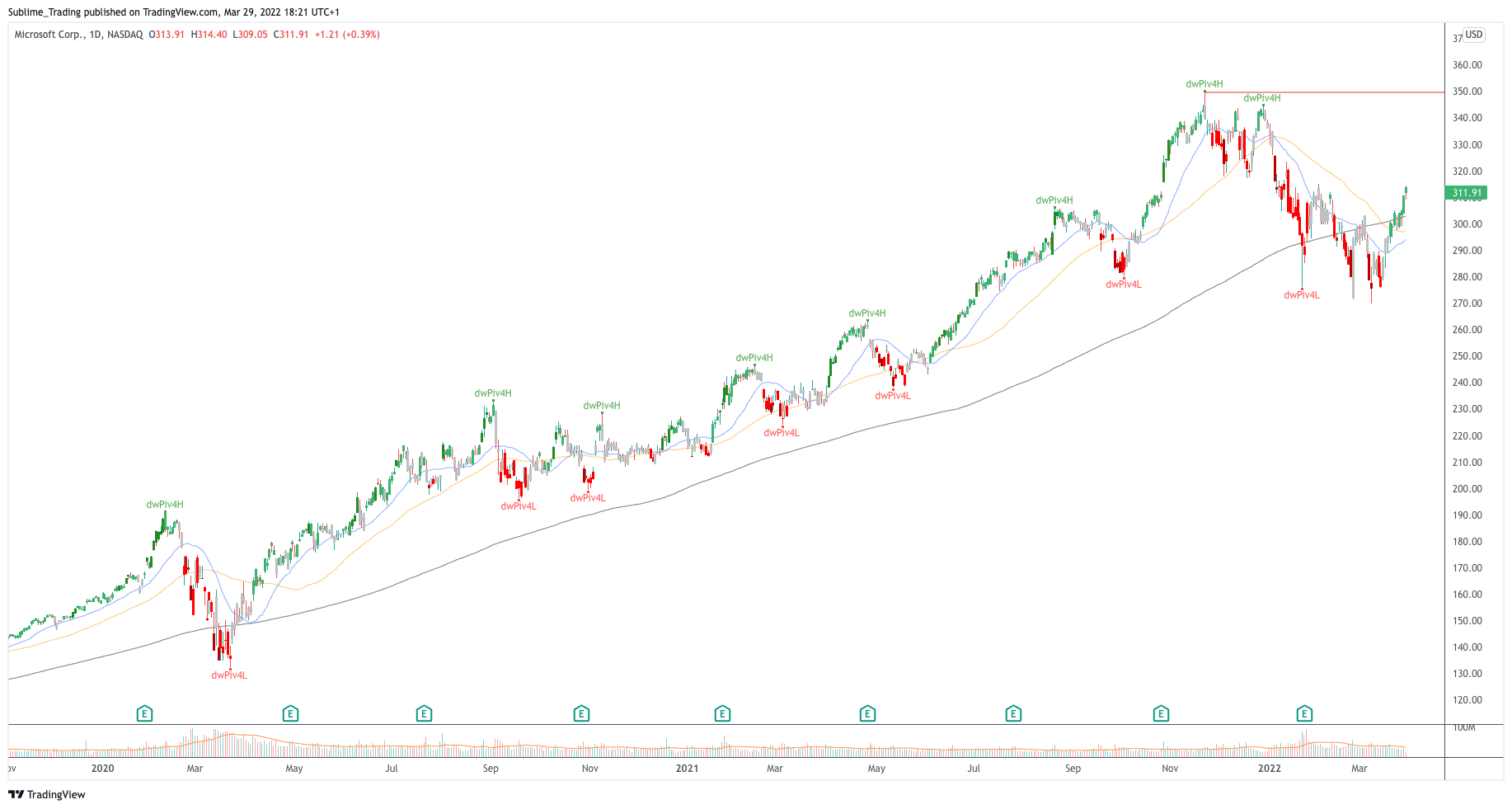This screenshot has height=809, width=1512.
Task: Click the Microsoft Corp. symbol title
Action: click(x=49, y=35)
